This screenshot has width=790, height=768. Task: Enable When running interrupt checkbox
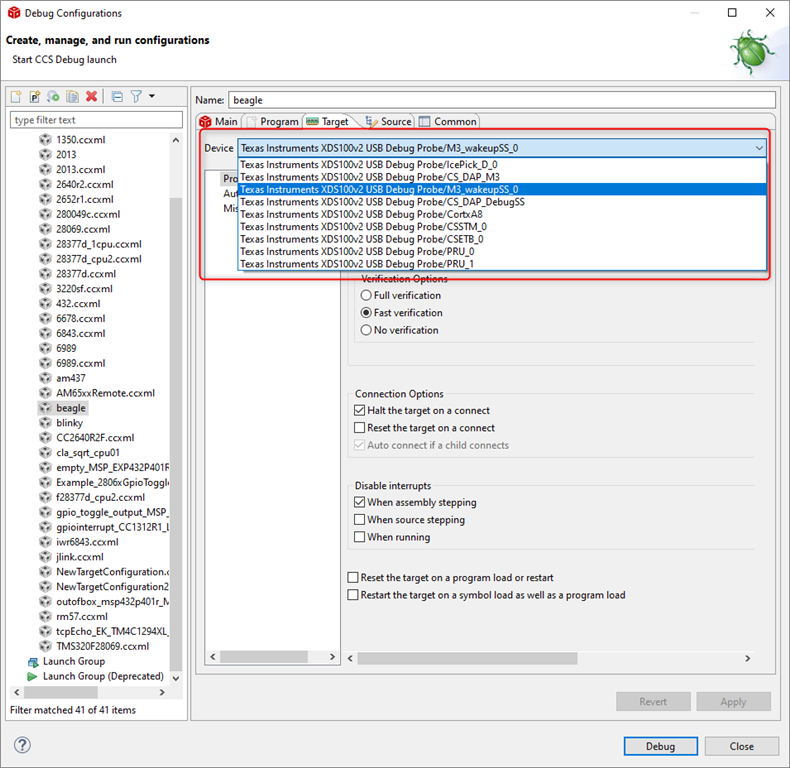(x=359, y=537)
